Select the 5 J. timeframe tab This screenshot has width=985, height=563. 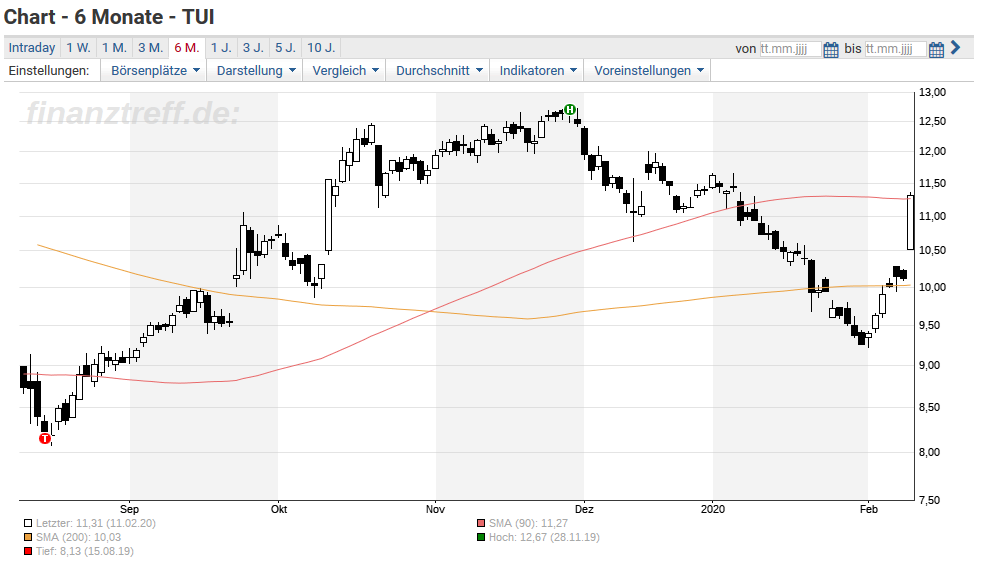pyautogui.click(x=285, y=48)
